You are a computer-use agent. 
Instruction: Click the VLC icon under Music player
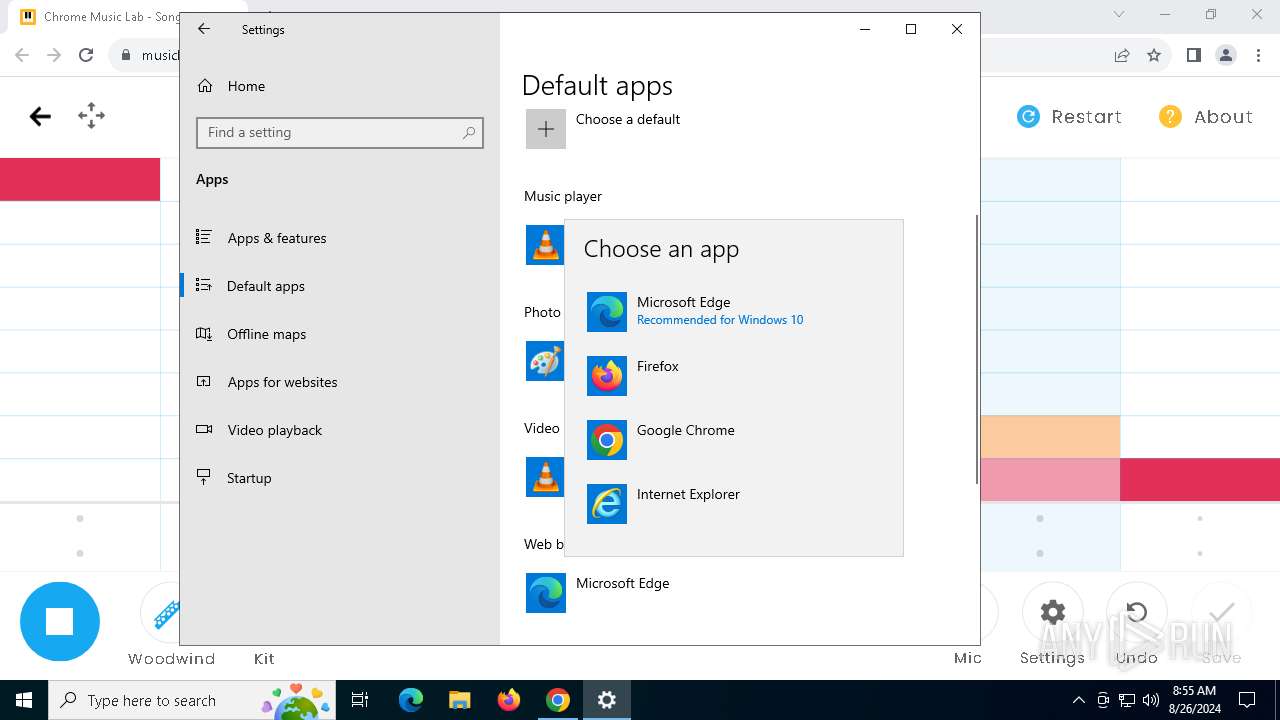pyautogui.click(x=545, y=245)
